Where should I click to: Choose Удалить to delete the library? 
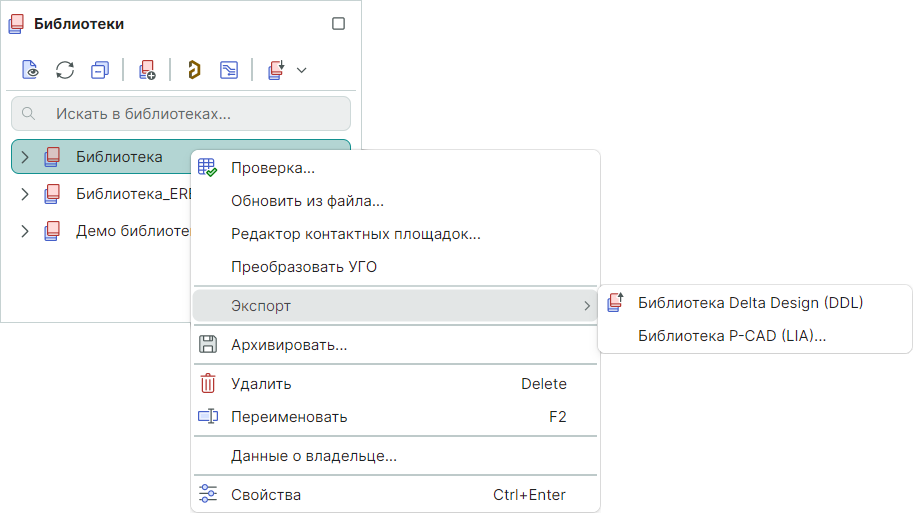tap(261, 384)
